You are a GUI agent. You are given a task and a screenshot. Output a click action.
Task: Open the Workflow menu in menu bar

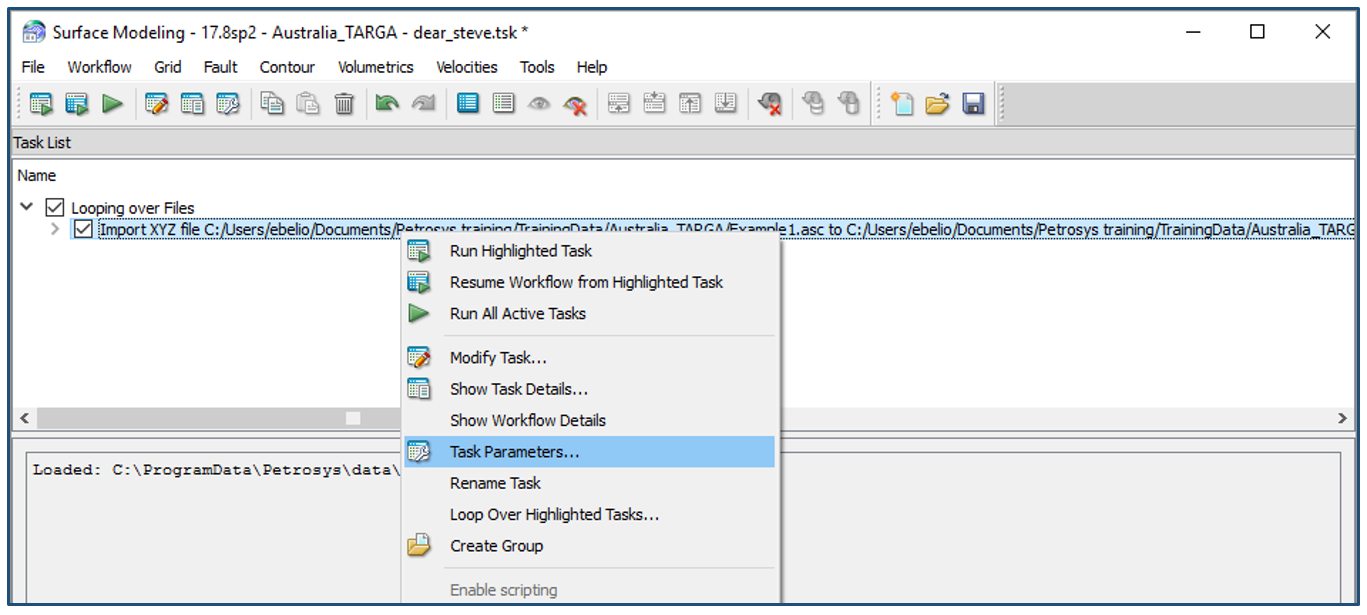pyautogui.click(x=99, y=67)
